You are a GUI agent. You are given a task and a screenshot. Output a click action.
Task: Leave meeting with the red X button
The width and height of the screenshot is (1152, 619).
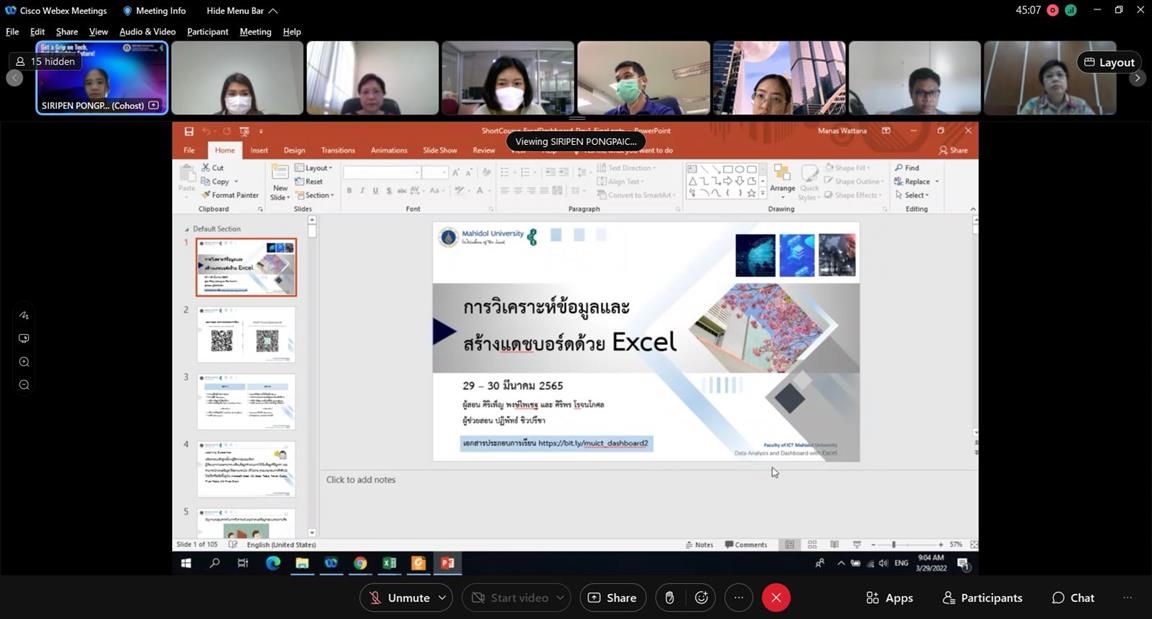pos(776,598)
